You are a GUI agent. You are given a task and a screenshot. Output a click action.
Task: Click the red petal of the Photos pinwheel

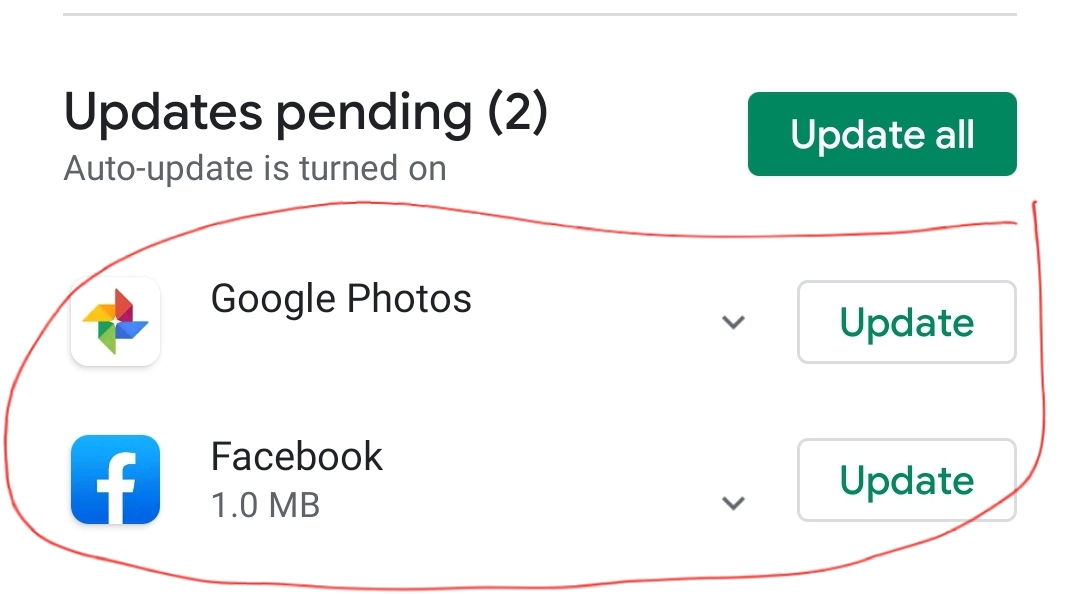124,305
